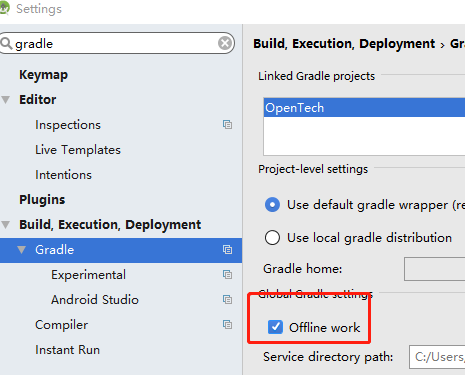Screen dimensions: 465x375
Task: Open the Keymap settings page
Action: [43, 75]
